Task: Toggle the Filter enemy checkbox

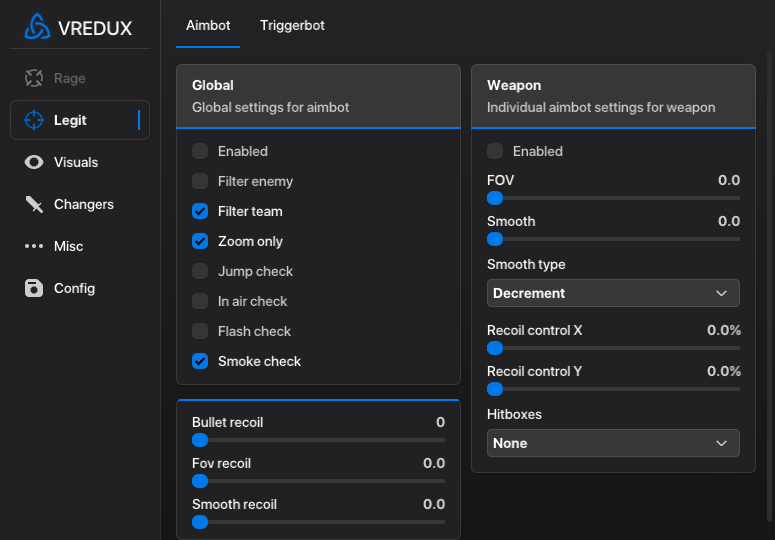Action: coord(200,181)
